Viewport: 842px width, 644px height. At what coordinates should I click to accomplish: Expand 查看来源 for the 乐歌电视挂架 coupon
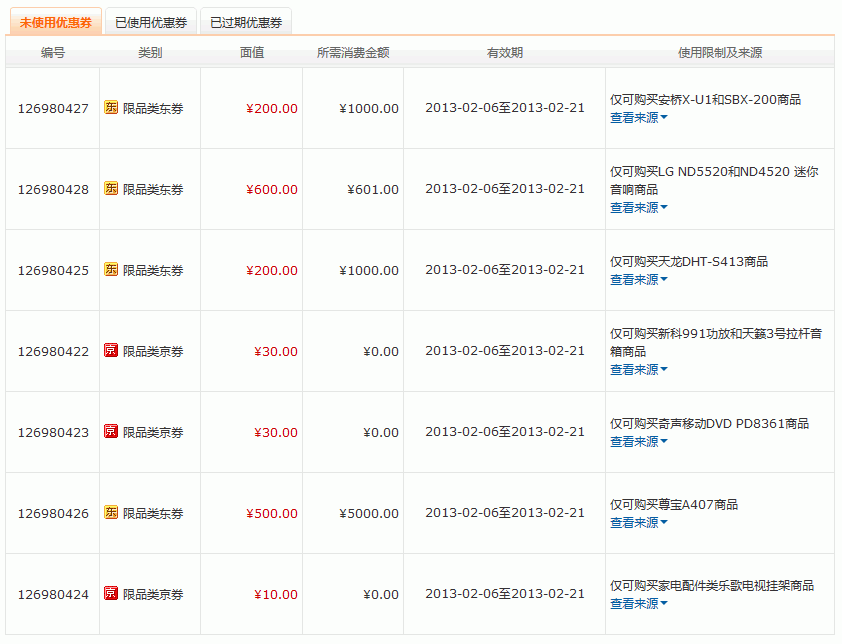click(638, 604)
